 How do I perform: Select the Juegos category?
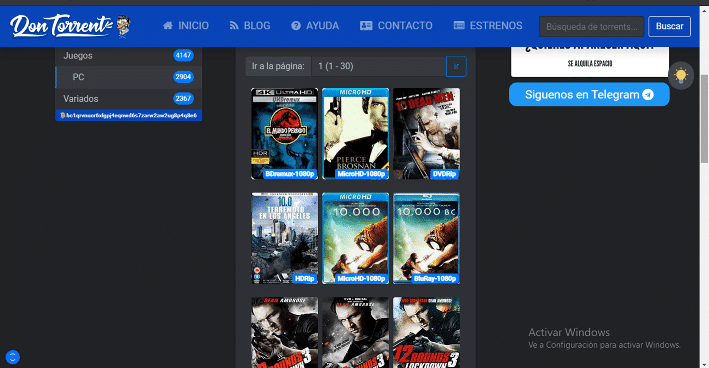click(128, 56)
